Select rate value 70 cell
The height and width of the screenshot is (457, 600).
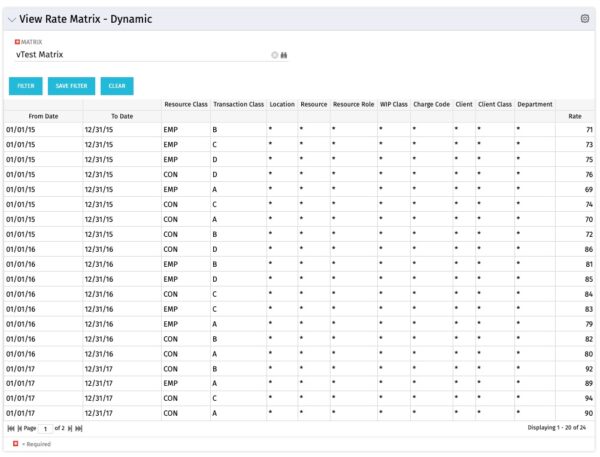(x=575, y=219)
